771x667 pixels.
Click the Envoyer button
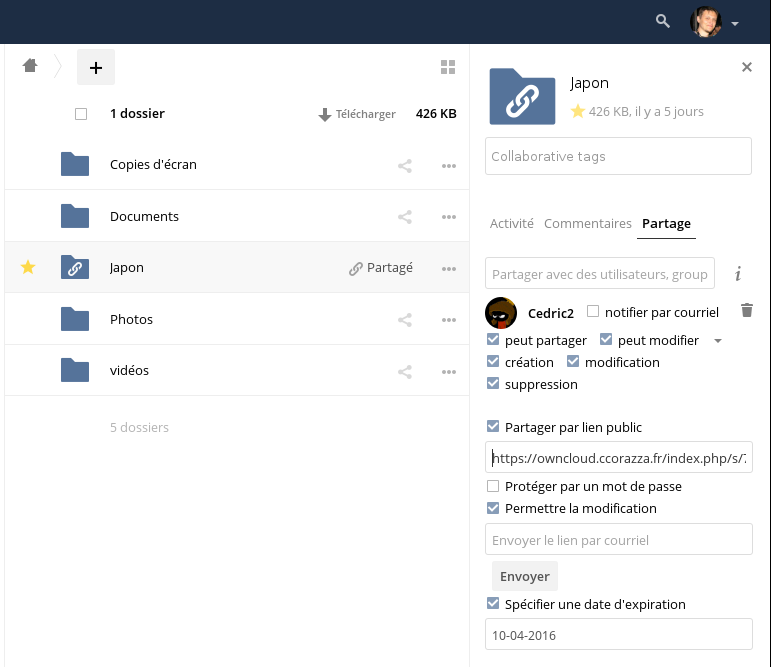pos(524,576)
